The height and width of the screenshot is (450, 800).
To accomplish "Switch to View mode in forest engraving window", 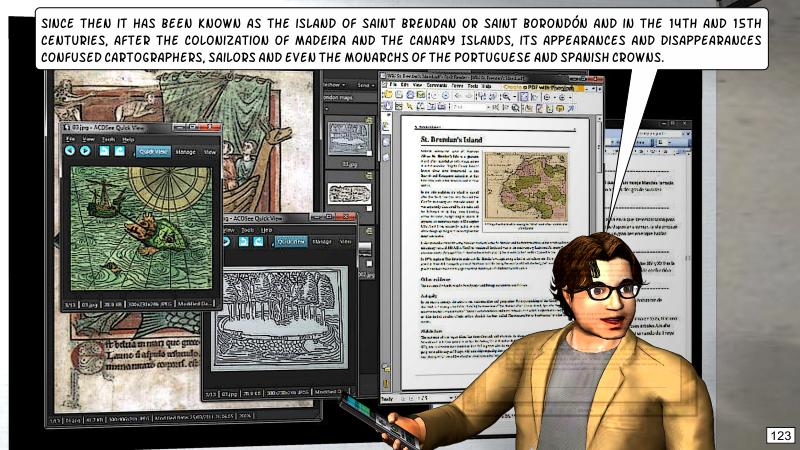I will 345,242.
